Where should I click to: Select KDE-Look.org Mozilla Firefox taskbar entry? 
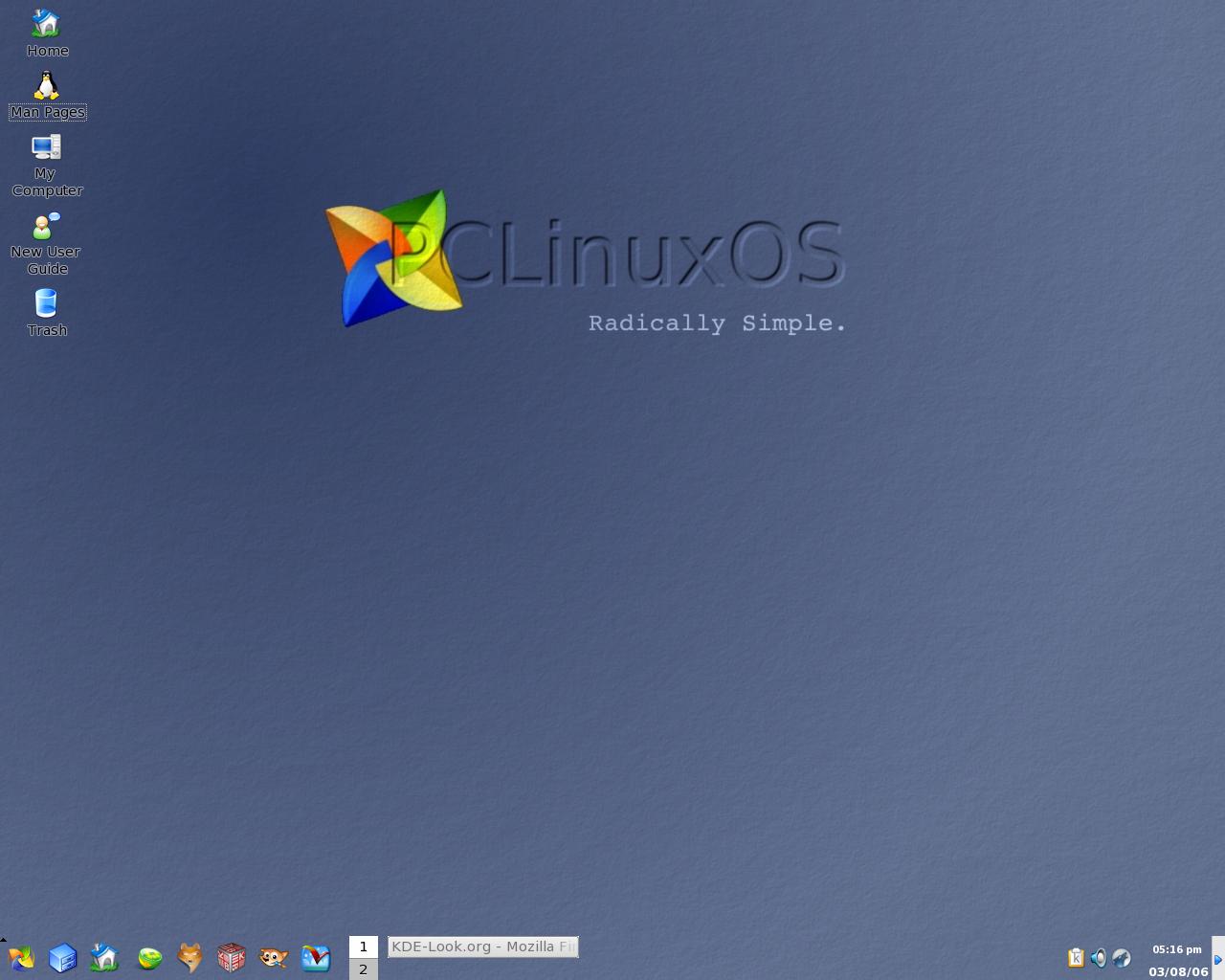482,947
